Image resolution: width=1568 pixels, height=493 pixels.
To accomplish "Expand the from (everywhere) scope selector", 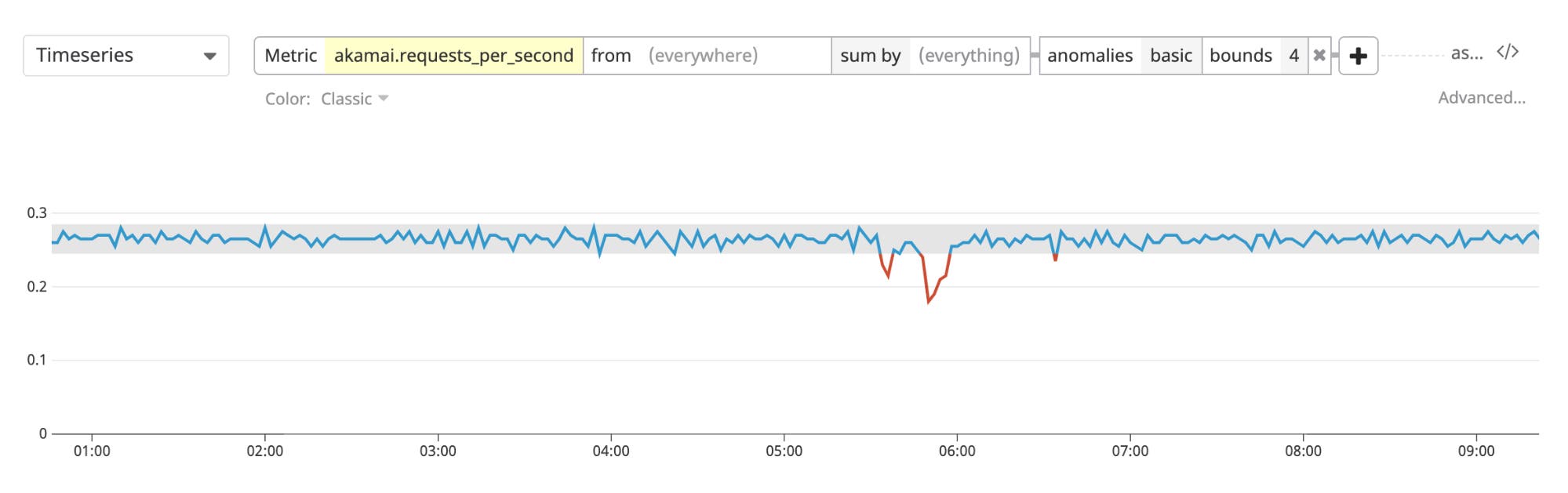I will point(704,55).
